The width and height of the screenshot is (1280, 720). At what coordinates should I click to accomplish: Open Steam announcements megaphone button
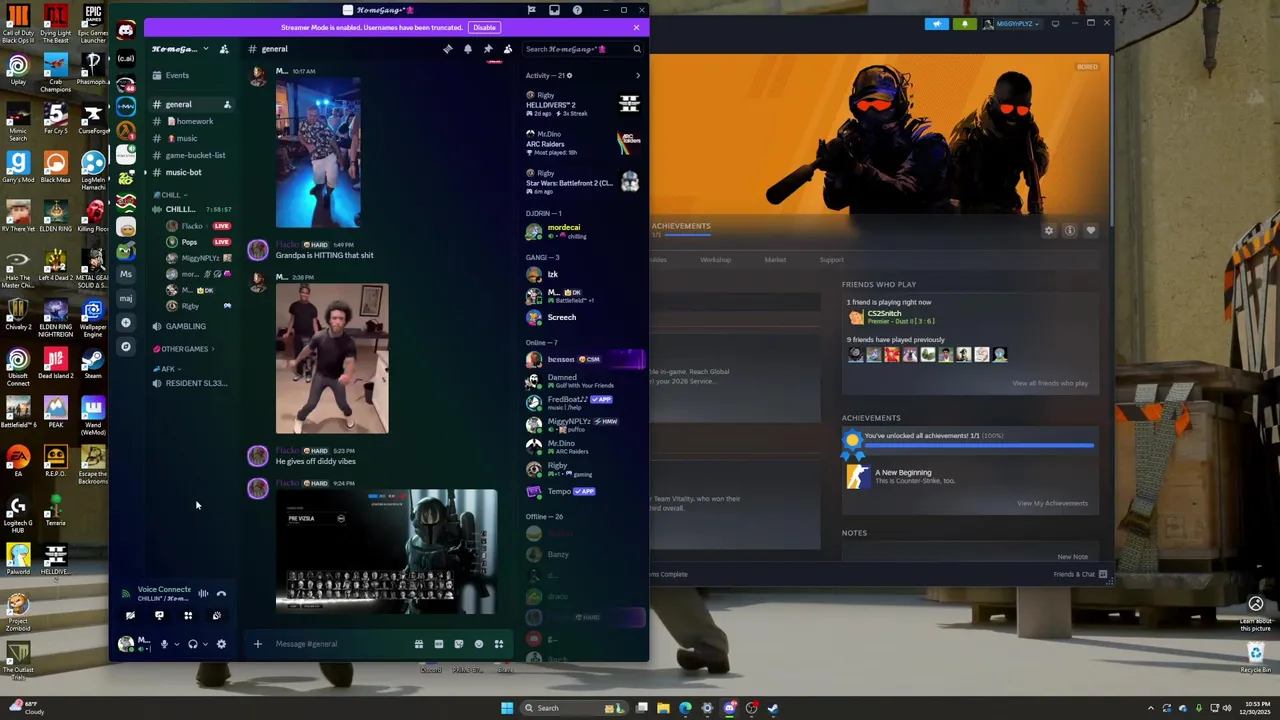(x=937, y=24)
